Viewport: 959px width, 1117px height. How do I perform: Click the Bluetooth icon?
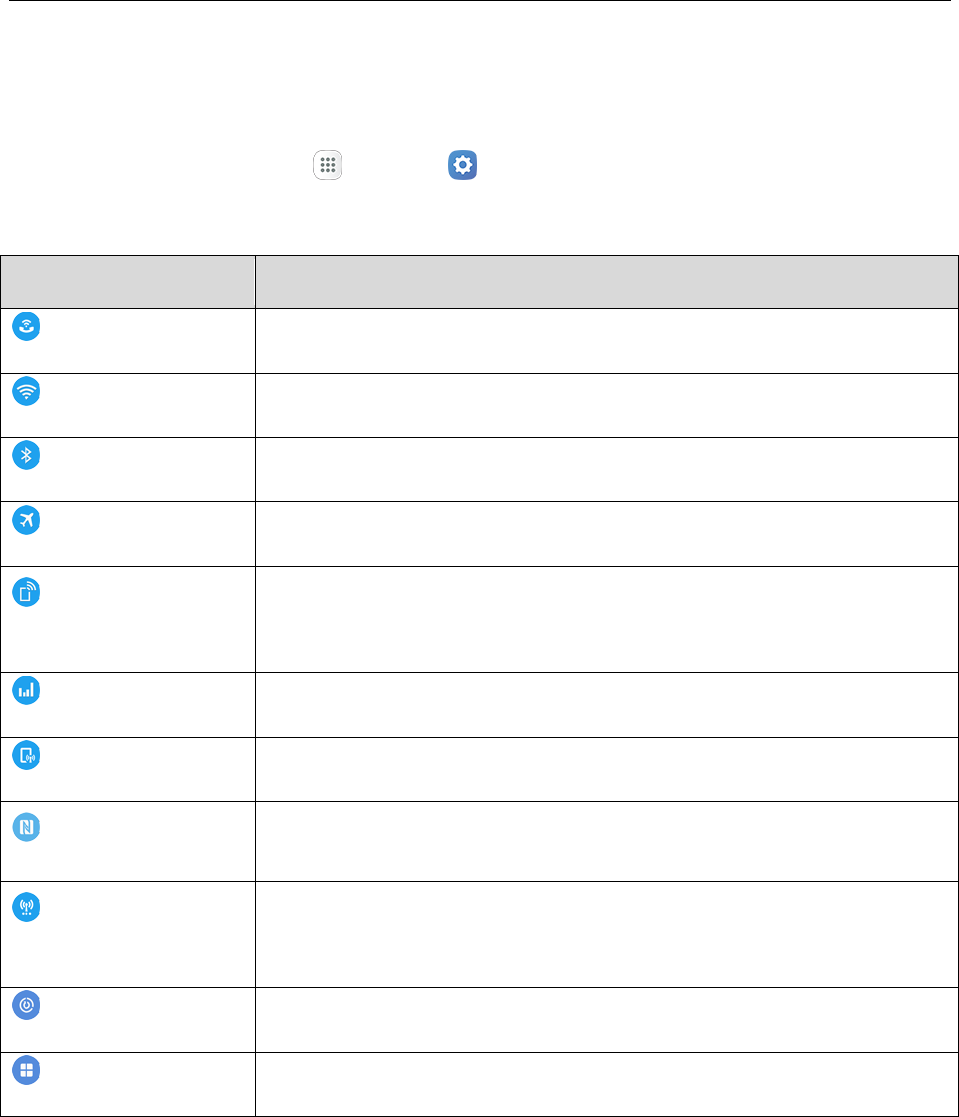tap(27, 456)
